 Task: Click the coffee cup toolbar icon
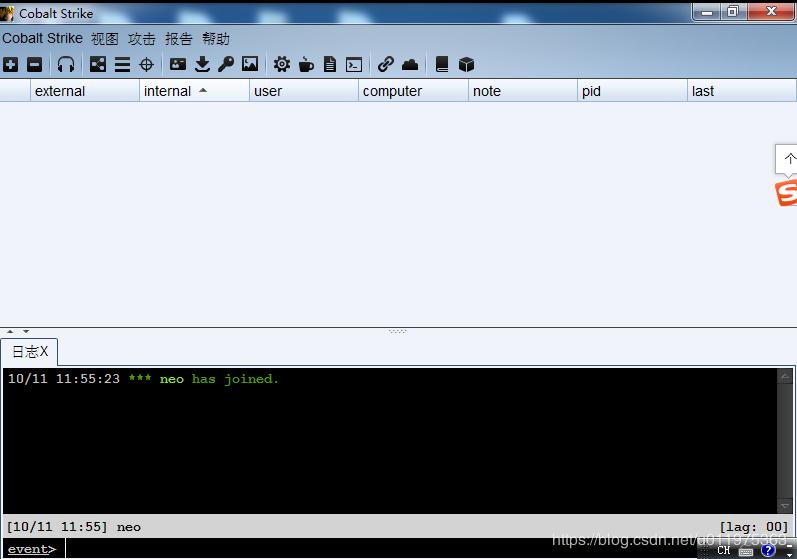click(306, 64)
